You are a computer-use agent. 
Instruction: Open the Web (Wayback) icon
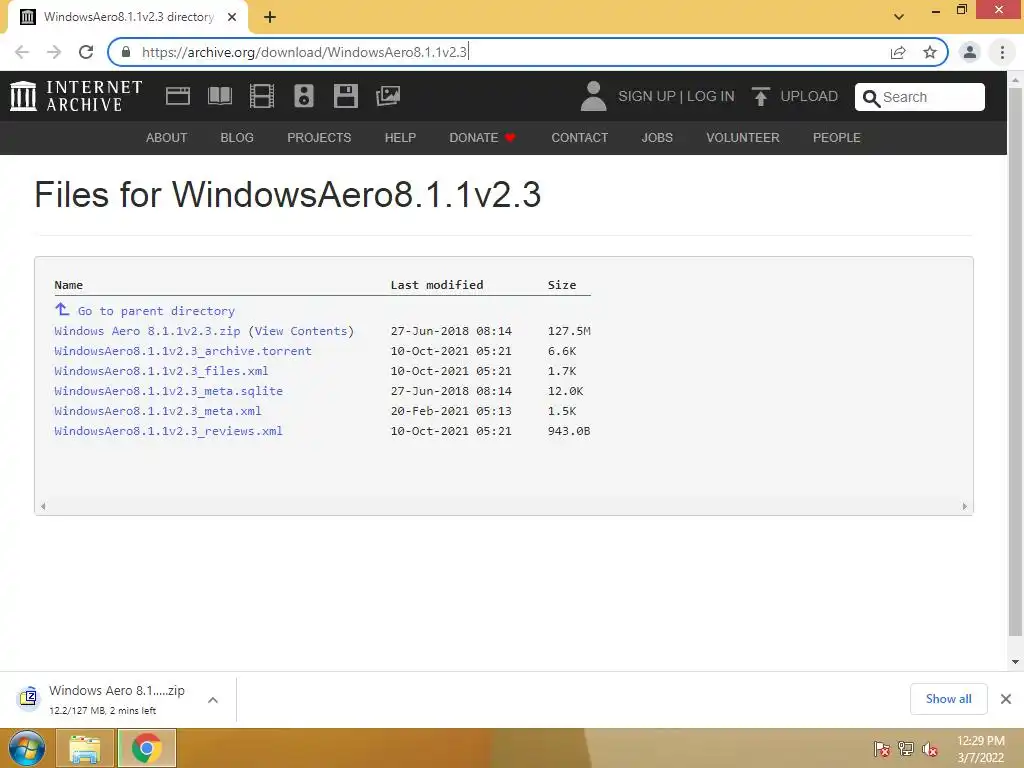(178, 96)
